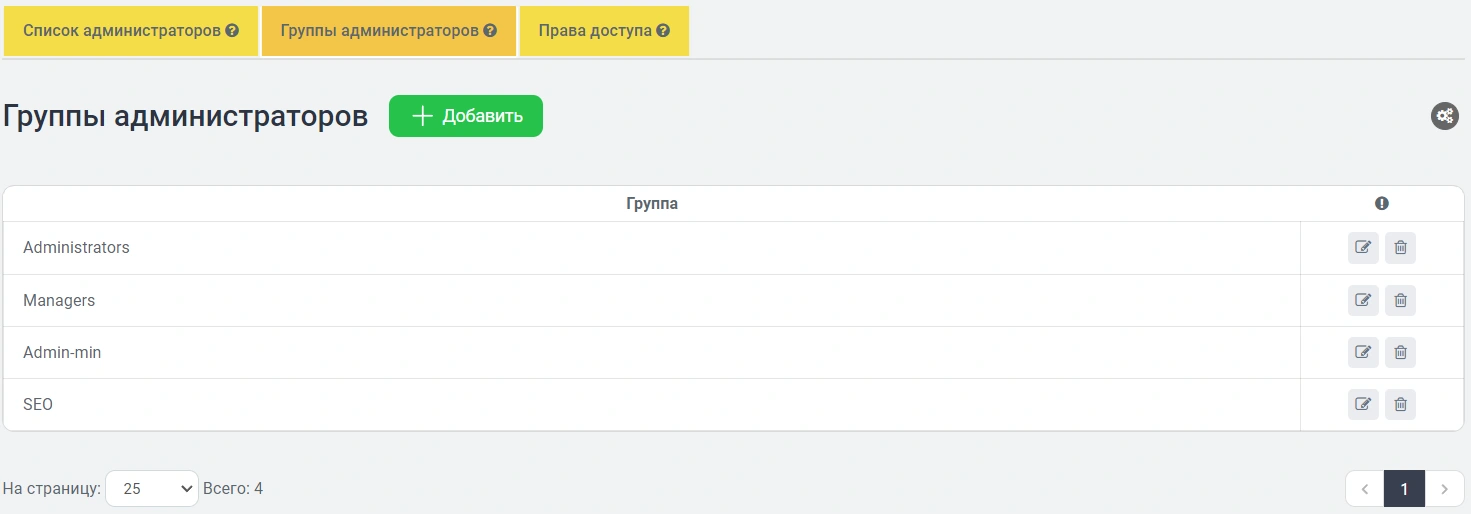Open the Права доступа tab

(x=595, y=31)
